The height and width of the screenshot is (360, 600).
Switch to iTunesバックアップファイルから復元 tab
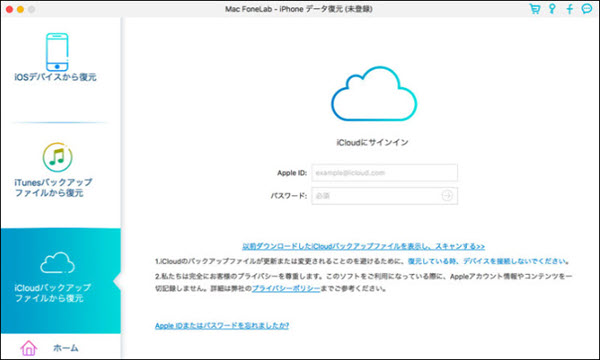(x=53, y=187)
